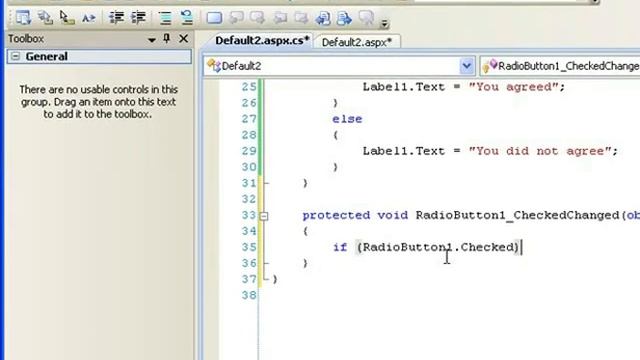Screen dimensions: 640x360
Task: Uncomment the selected lines
Action: click(x=187, y=18)
